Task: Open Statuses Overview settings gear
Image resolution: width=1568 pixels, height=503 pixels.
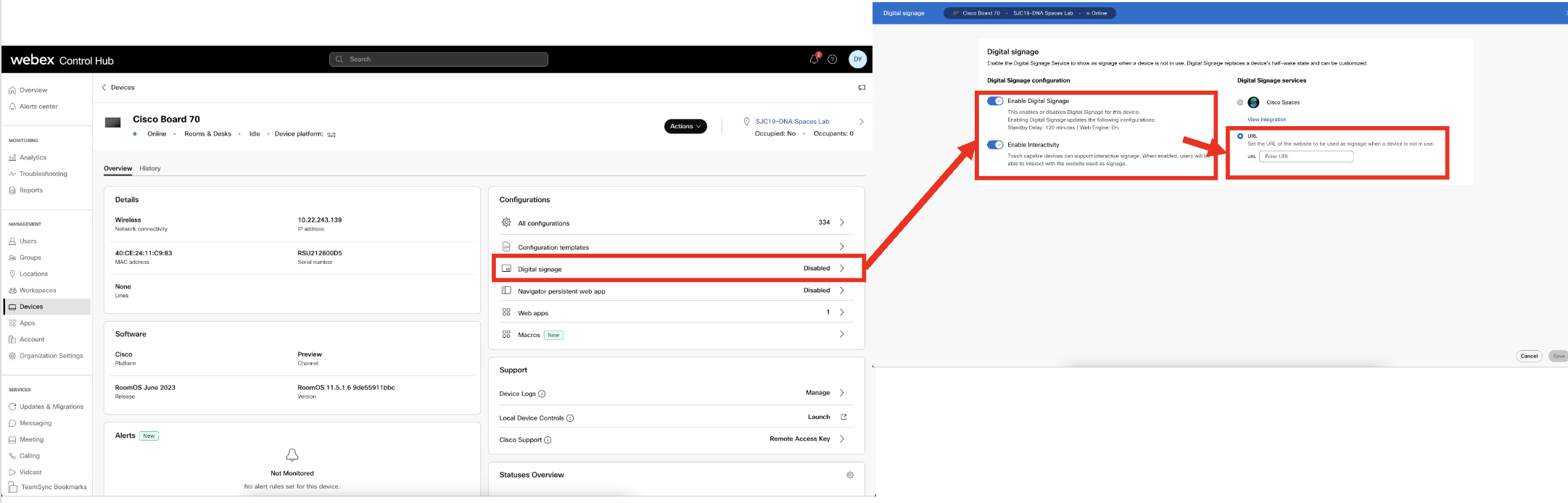Action: [850, 475]
